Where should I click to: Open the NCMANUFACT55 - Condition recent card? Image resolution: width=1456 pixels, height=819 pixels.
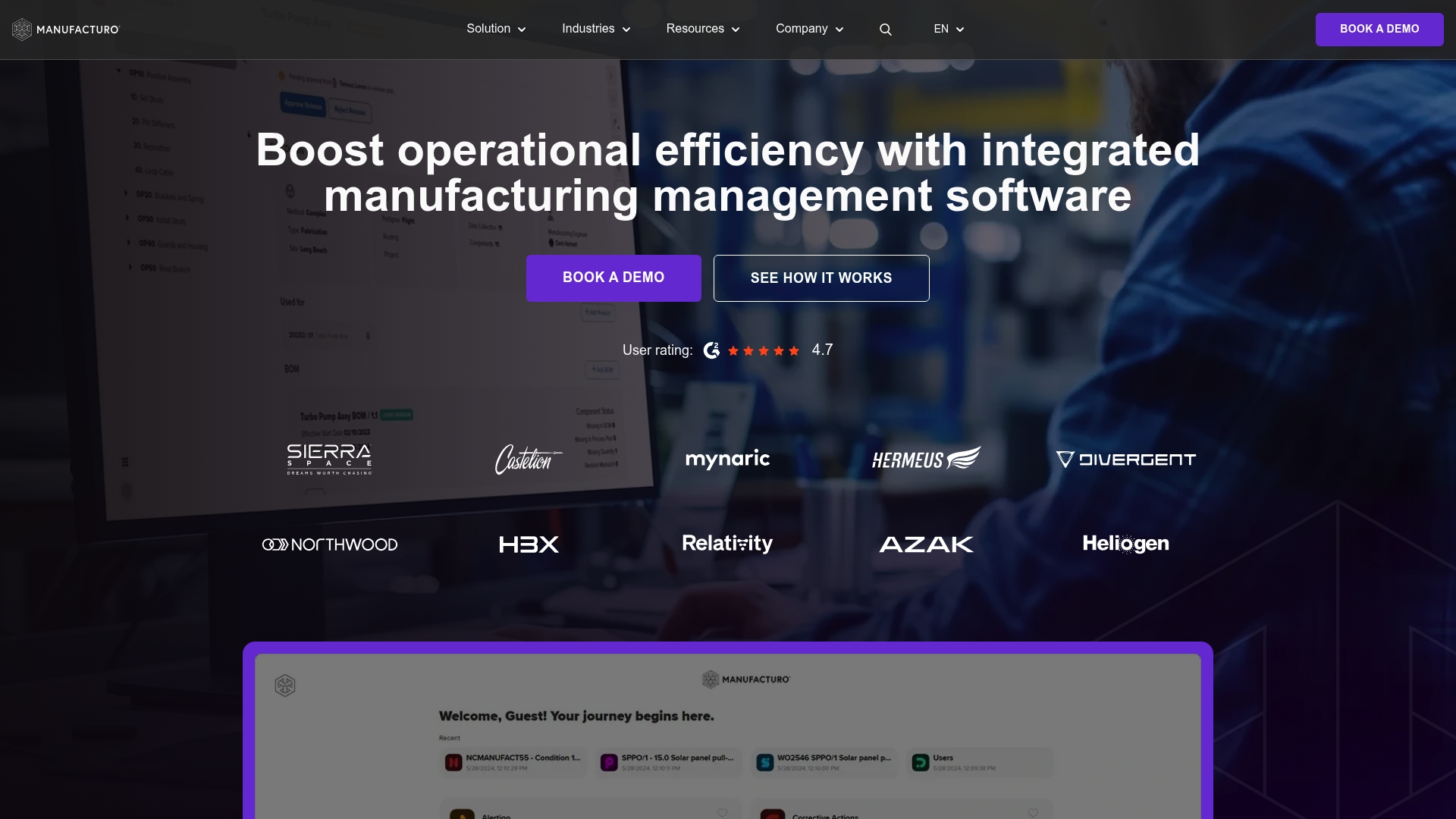pos(513,763)
